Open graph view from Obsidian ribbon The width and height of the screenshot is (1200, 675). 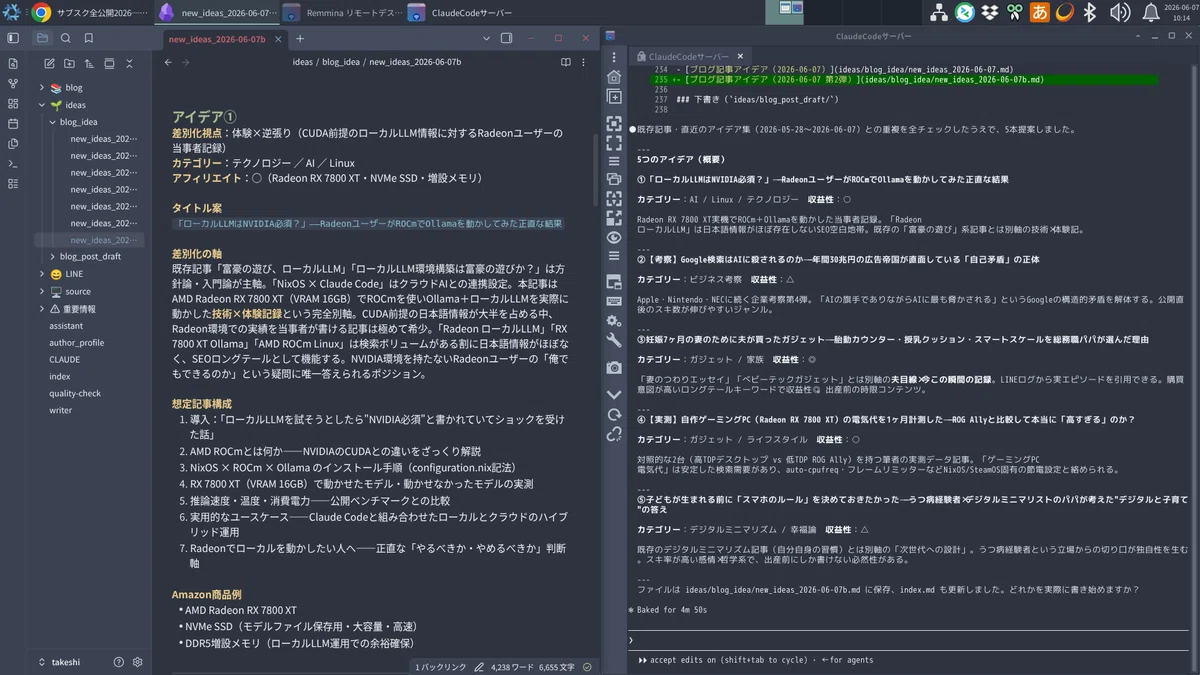[x=13, y=84]
